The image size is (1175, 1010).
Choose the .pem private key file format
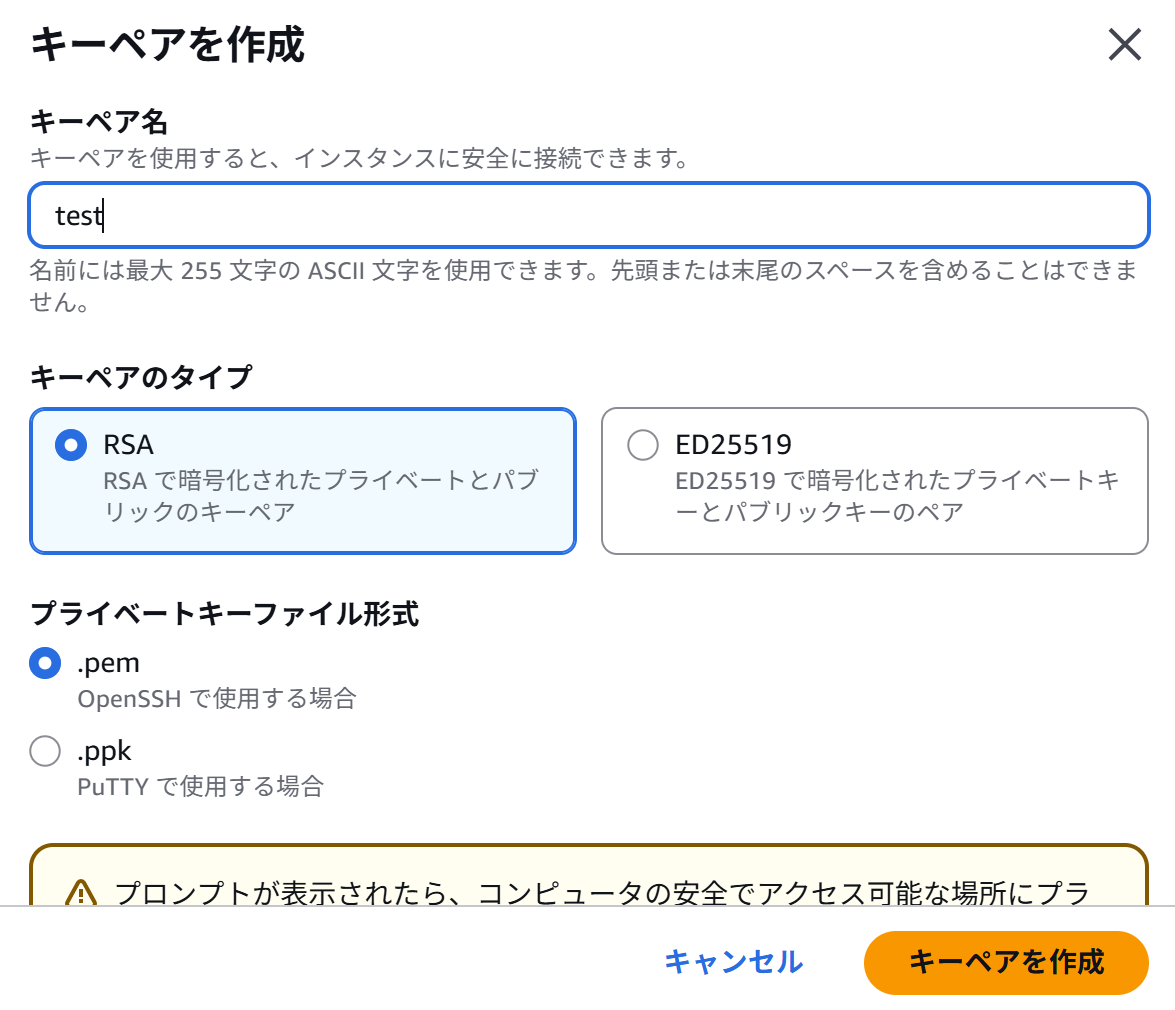[43, 662]
